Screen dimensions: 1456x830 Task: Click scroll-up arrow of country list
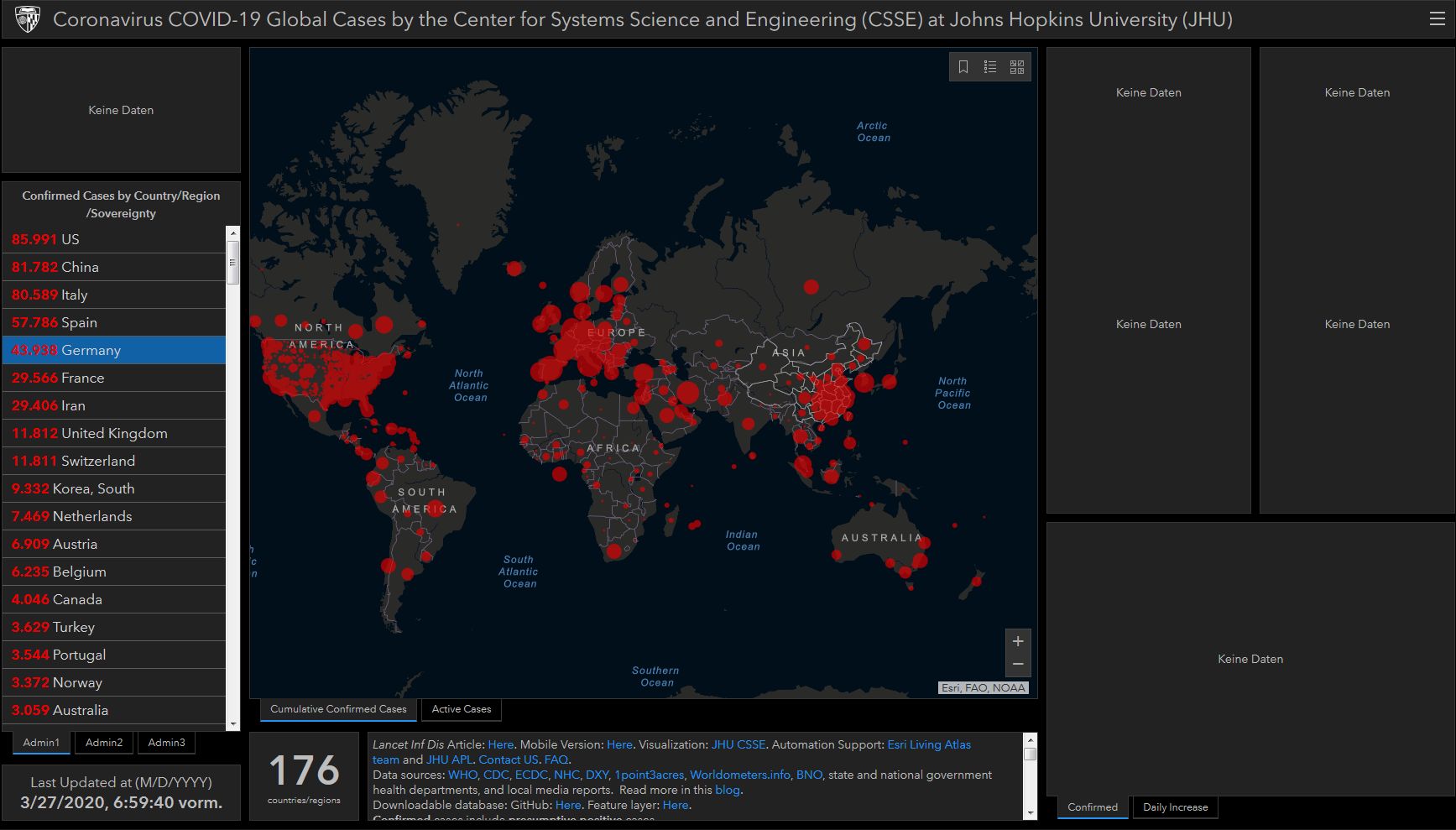point(233,232)
